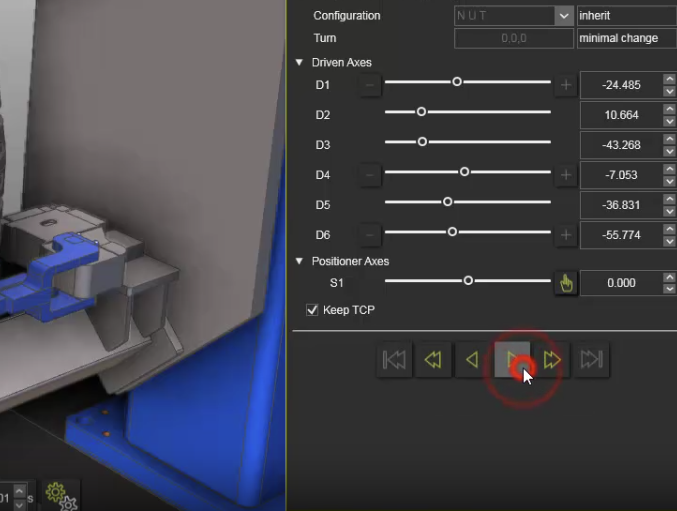Collapse the Positioner Axes section
This screenshot has height=511, width=677.
300,261
